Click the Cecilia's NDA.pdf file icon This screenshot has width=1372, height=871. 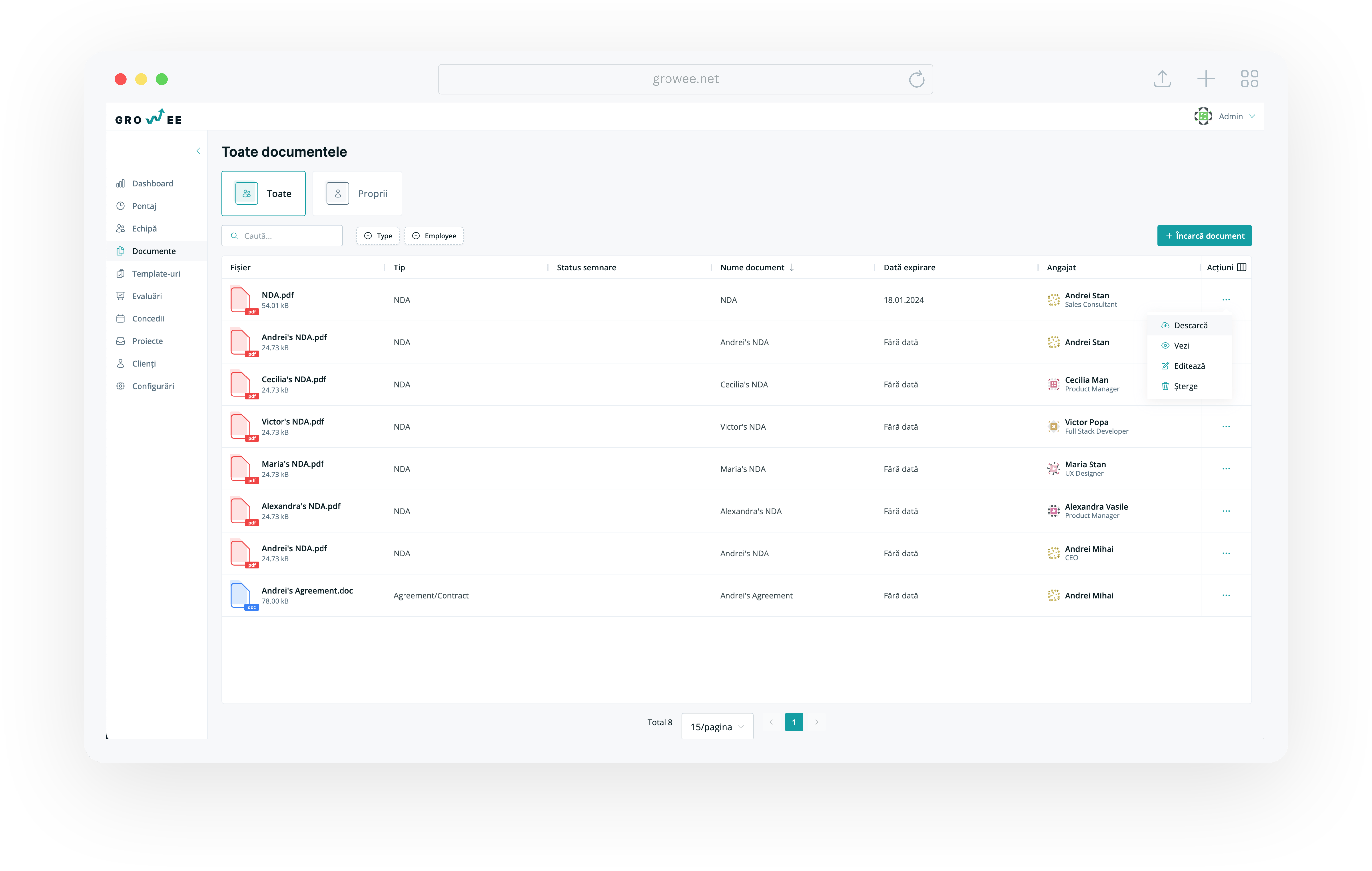pyautogui.click(x=244, y=384)
